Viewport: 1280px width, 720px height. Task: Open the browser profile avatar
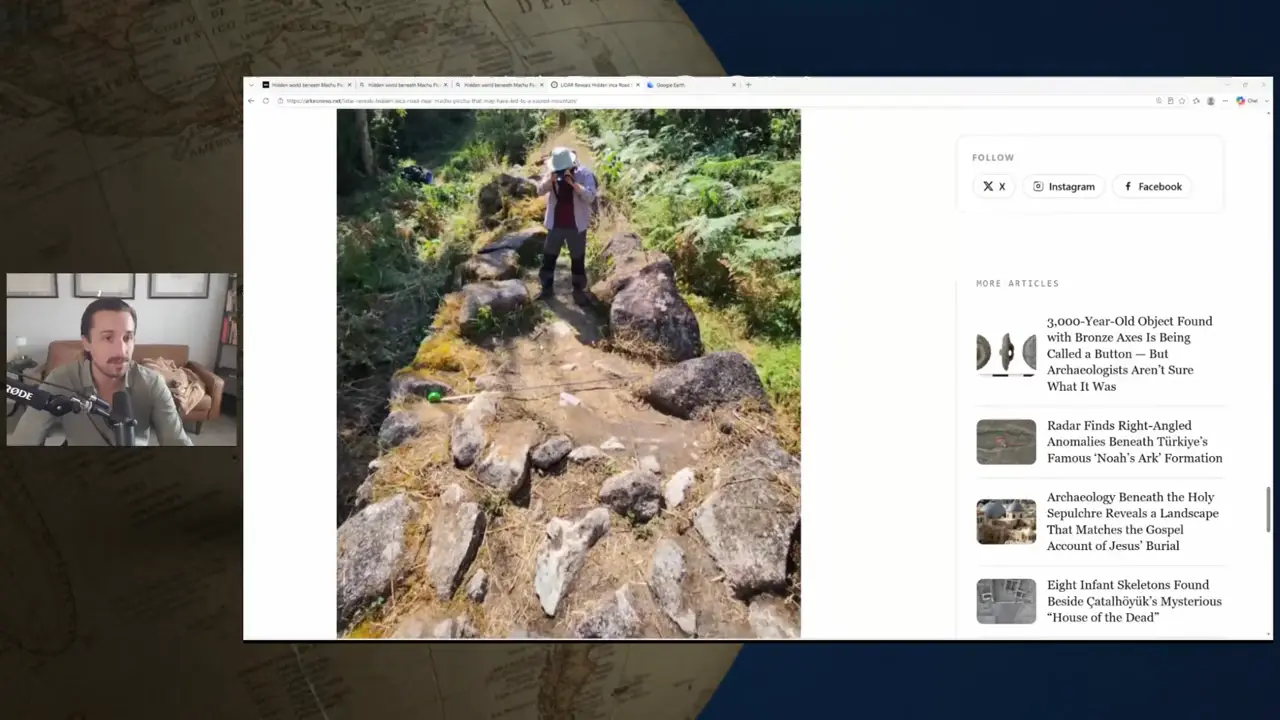click(x=1211, y=101)
